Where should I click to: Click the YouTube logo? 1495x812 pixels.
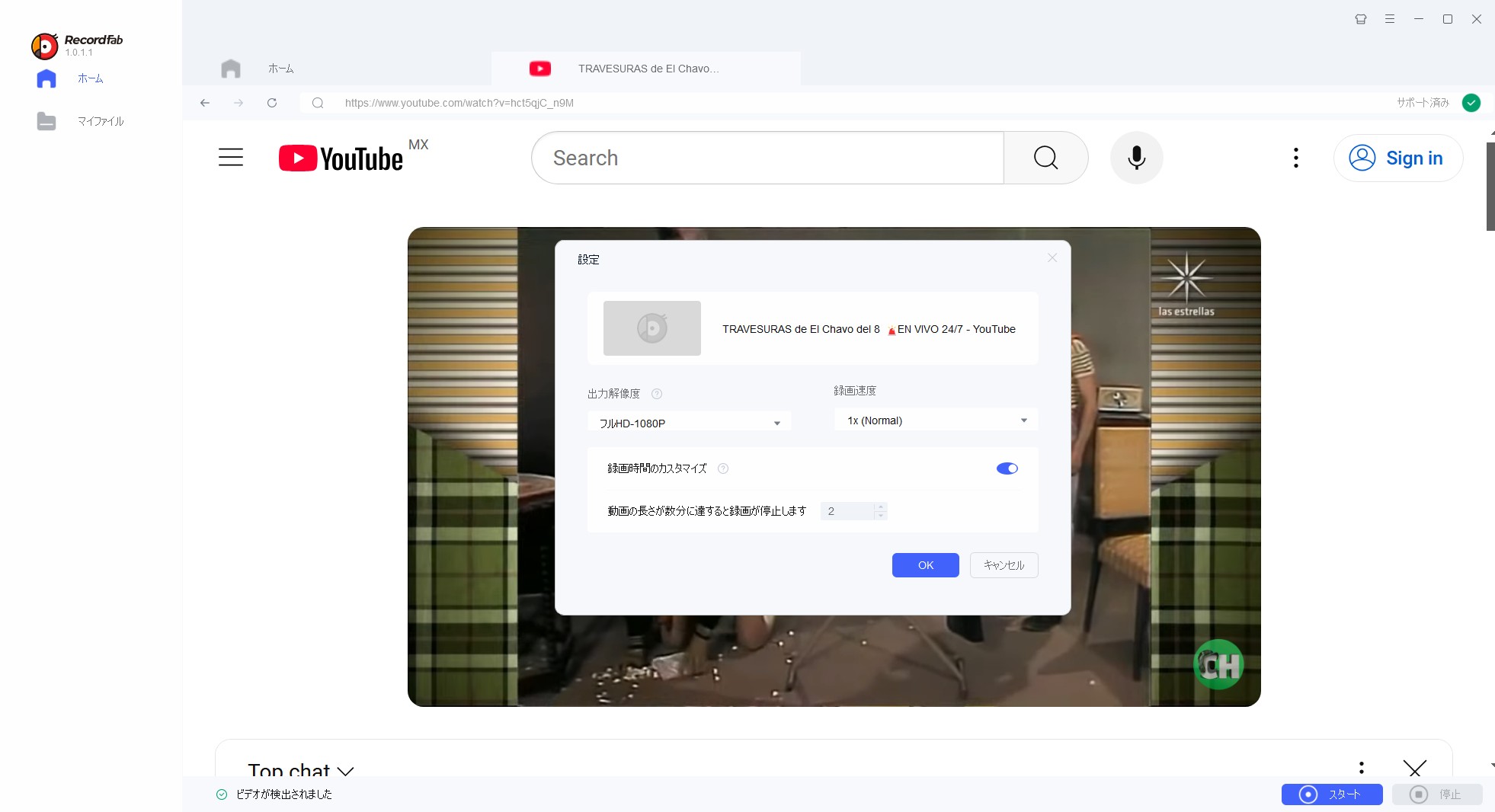pos(341,158)
